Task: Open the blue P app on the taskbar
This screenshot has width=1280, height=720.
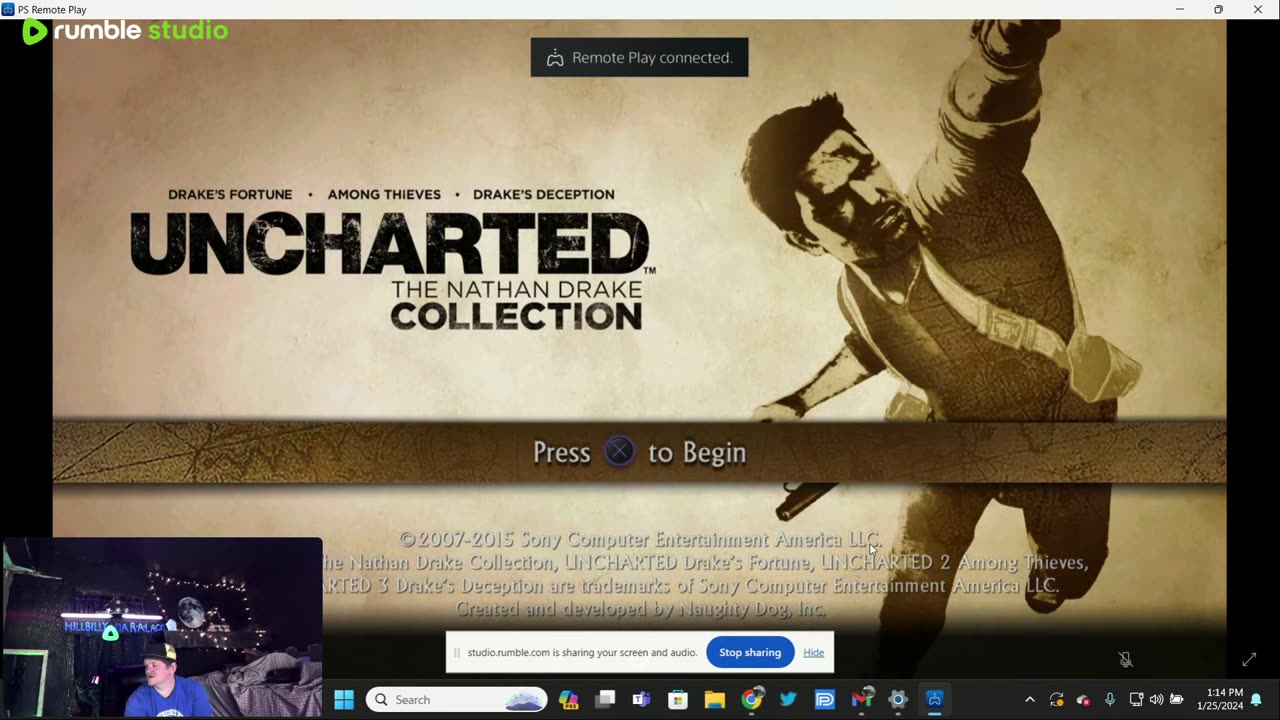Action: 825,700
